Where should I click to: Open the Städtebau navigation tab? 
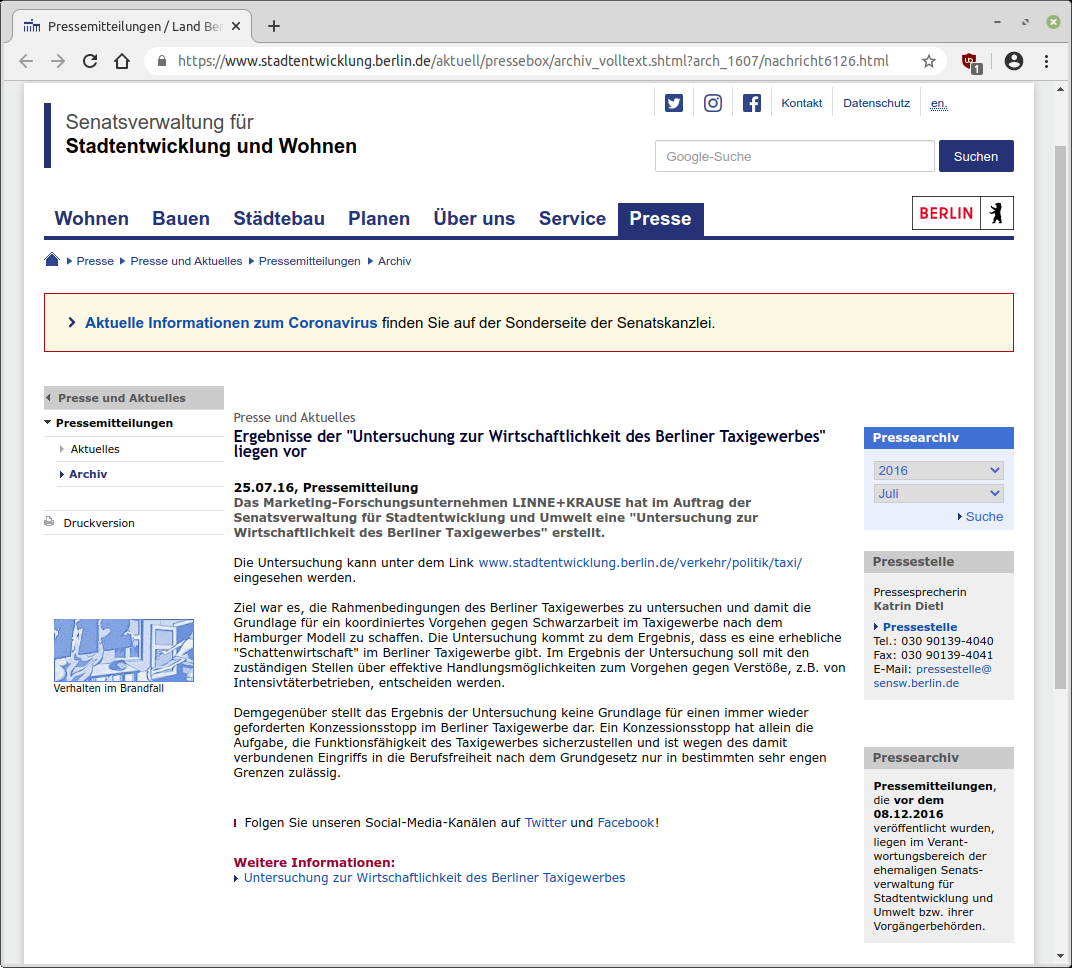pos(279,218)
